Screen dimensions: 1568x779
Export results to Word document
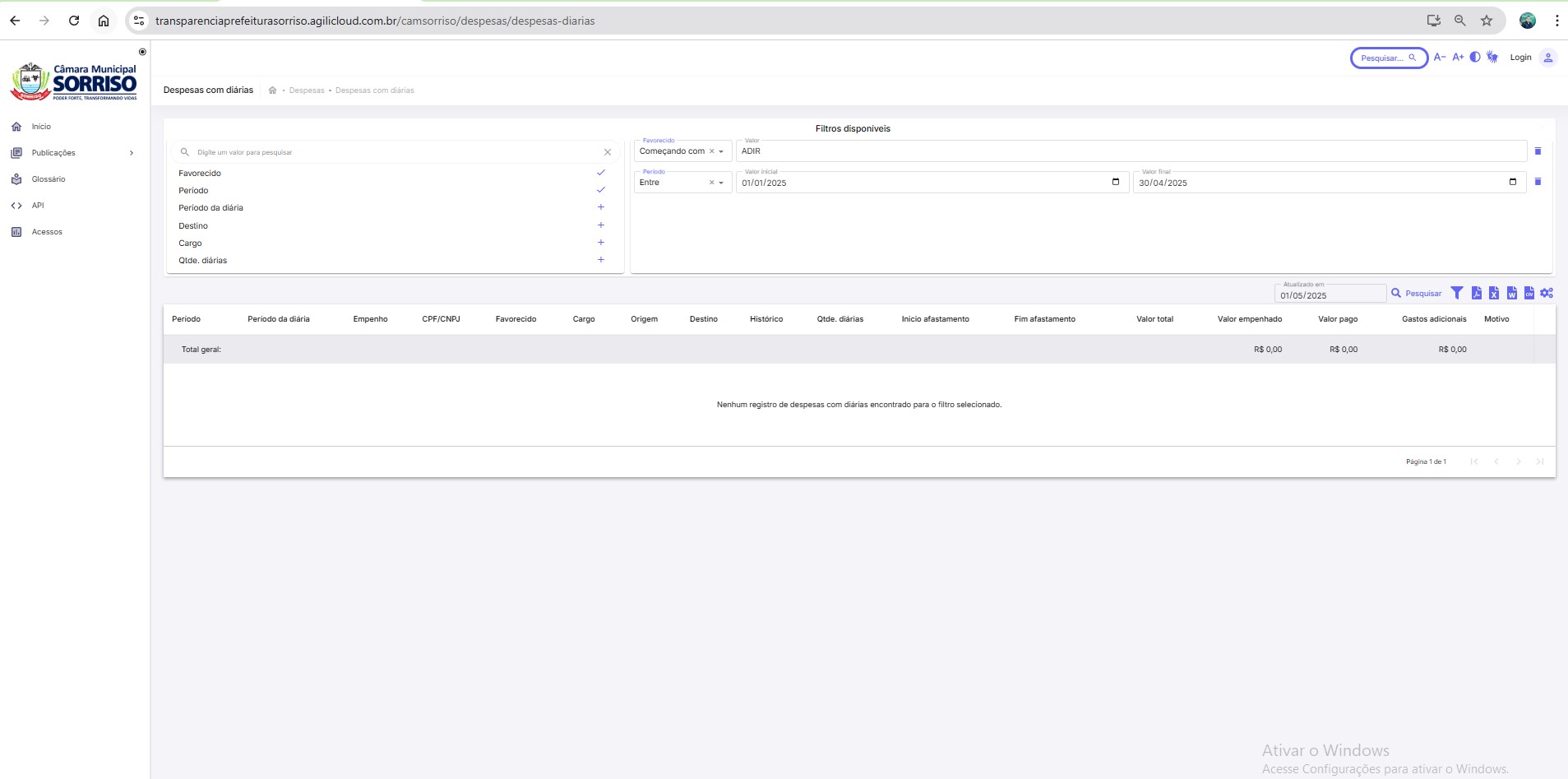point(1511,293)
